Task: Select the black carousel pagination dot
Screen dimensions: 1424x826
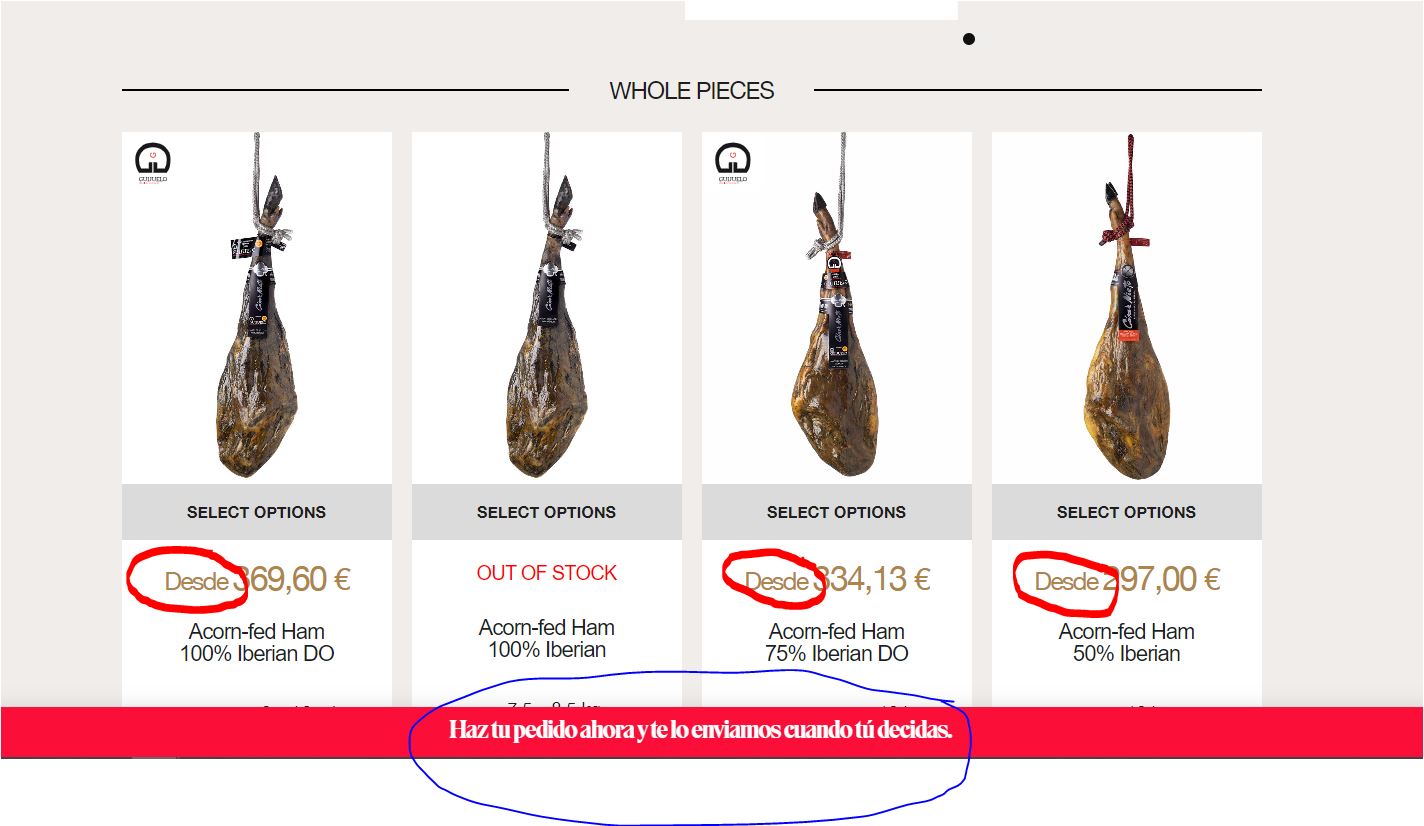Action: (968, 39)
